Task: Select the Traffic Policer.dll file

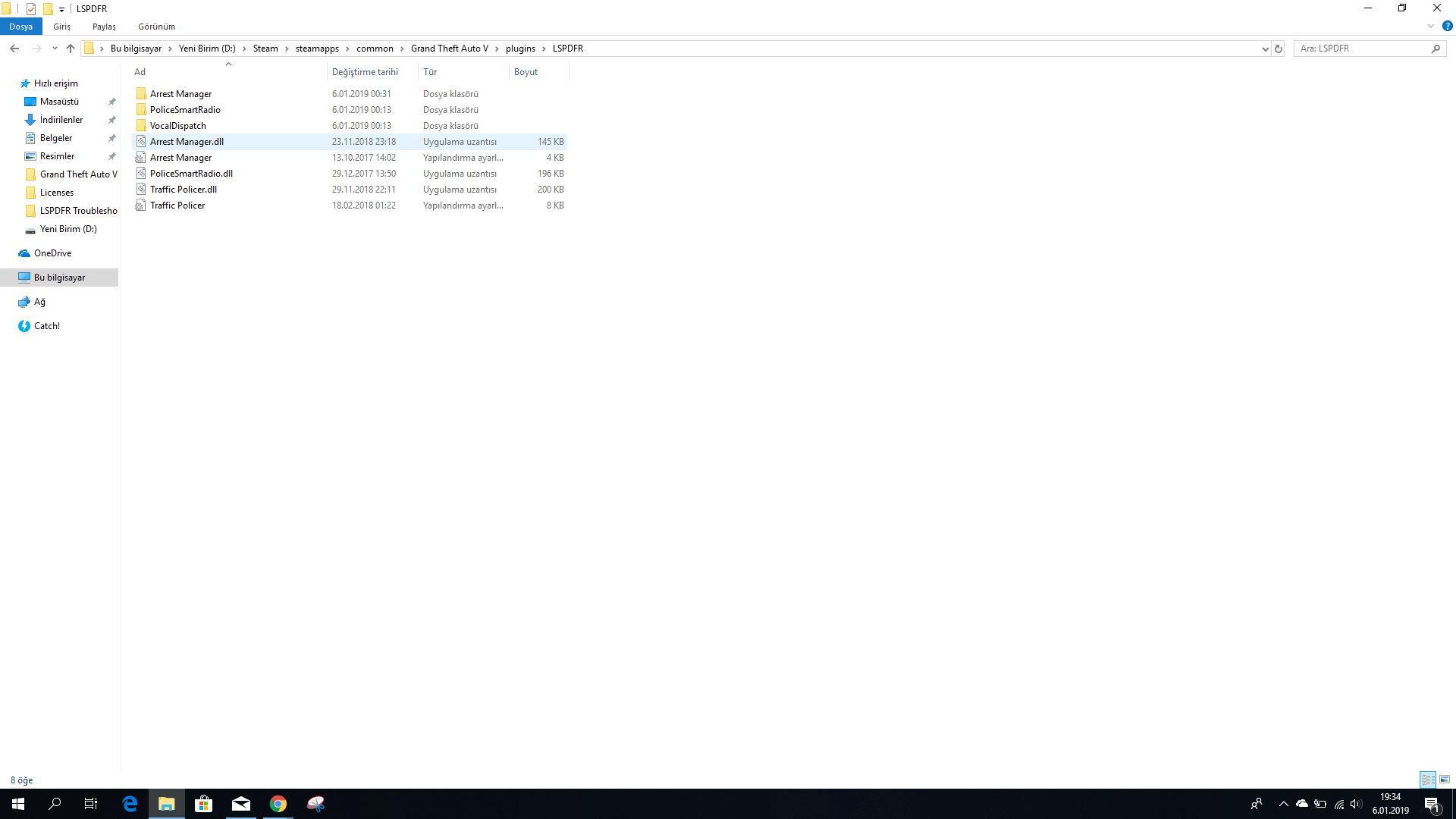Action: tap(184, 190)
